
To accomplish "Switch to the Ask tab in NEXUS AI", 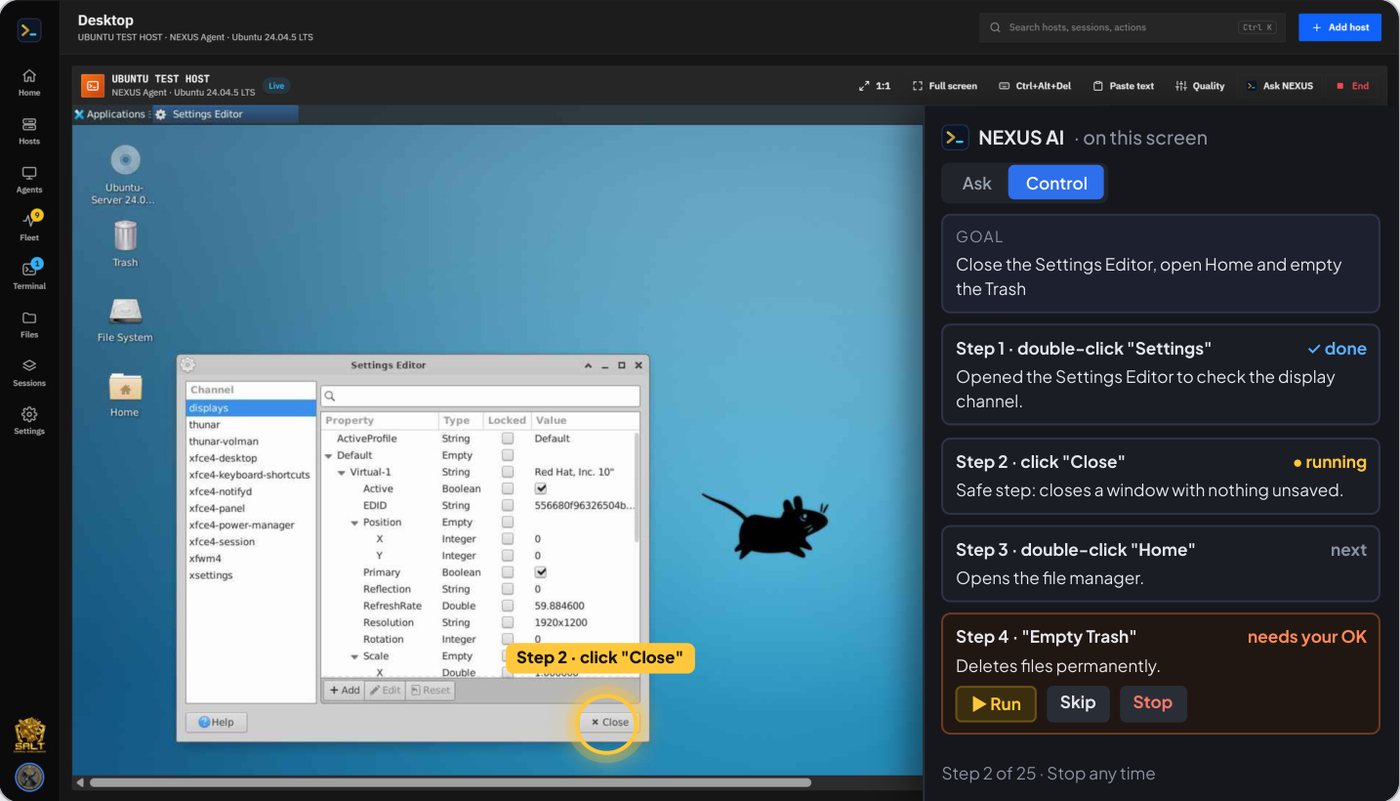I will [976, 183].
